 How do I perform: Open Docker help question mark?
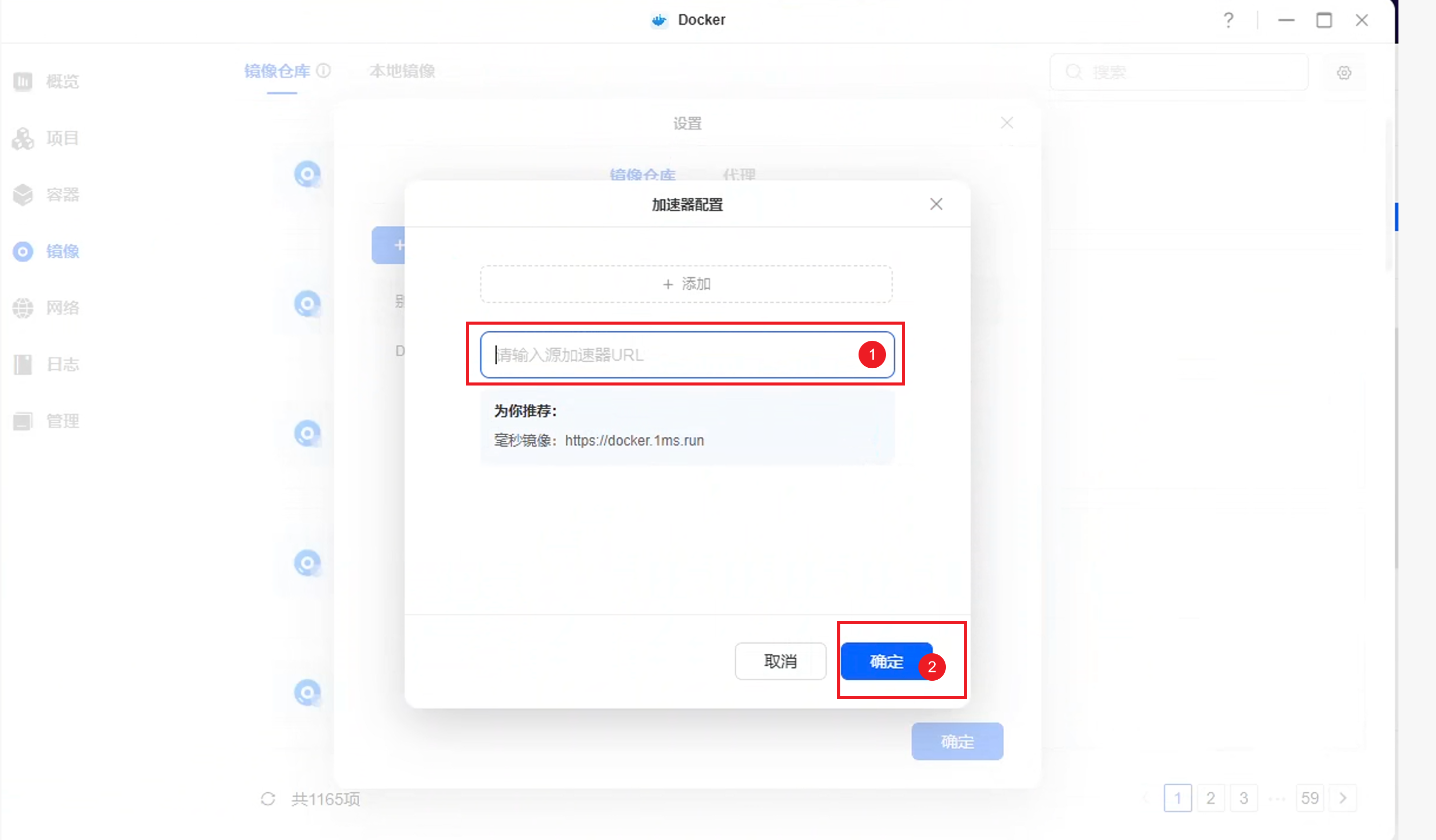(1228, 20)
